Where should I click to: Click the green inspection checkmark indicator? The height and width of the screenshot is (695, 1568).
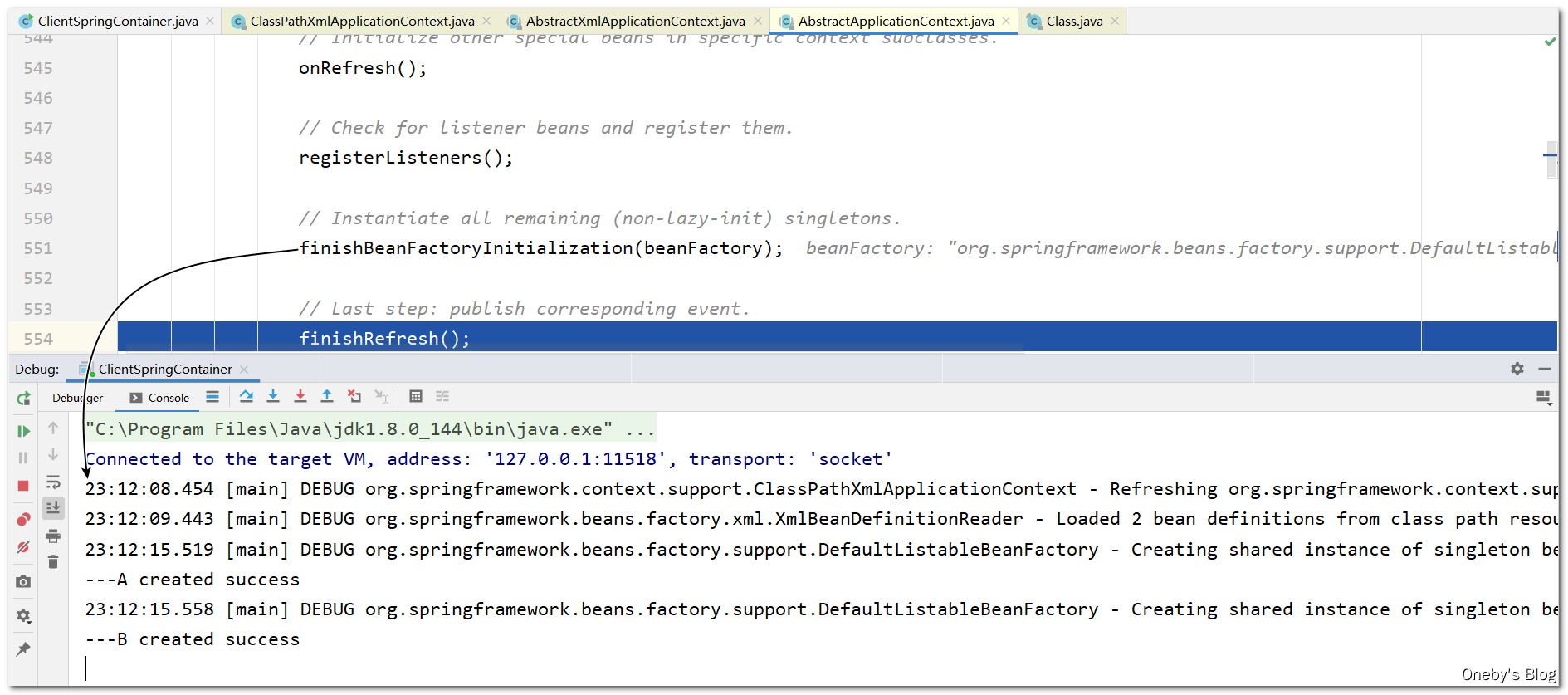point(1550,42)
